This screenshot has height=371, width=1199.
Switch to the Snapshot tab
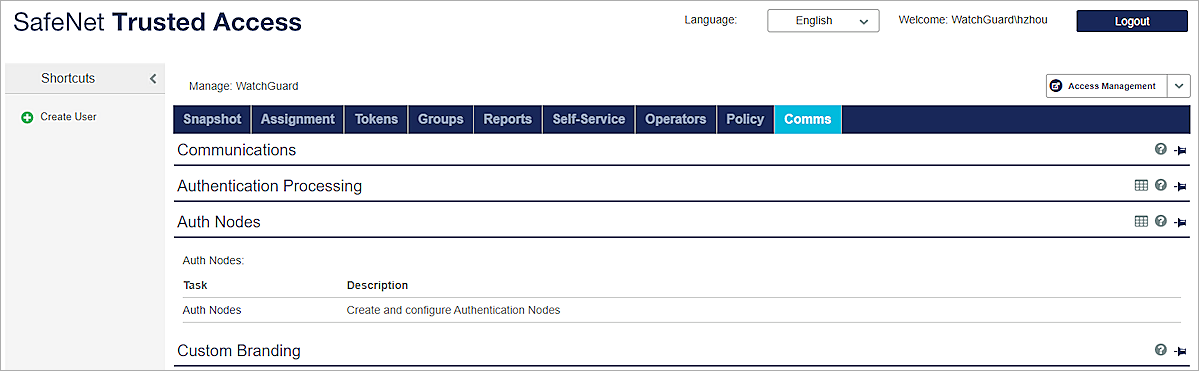pos(213,119)
